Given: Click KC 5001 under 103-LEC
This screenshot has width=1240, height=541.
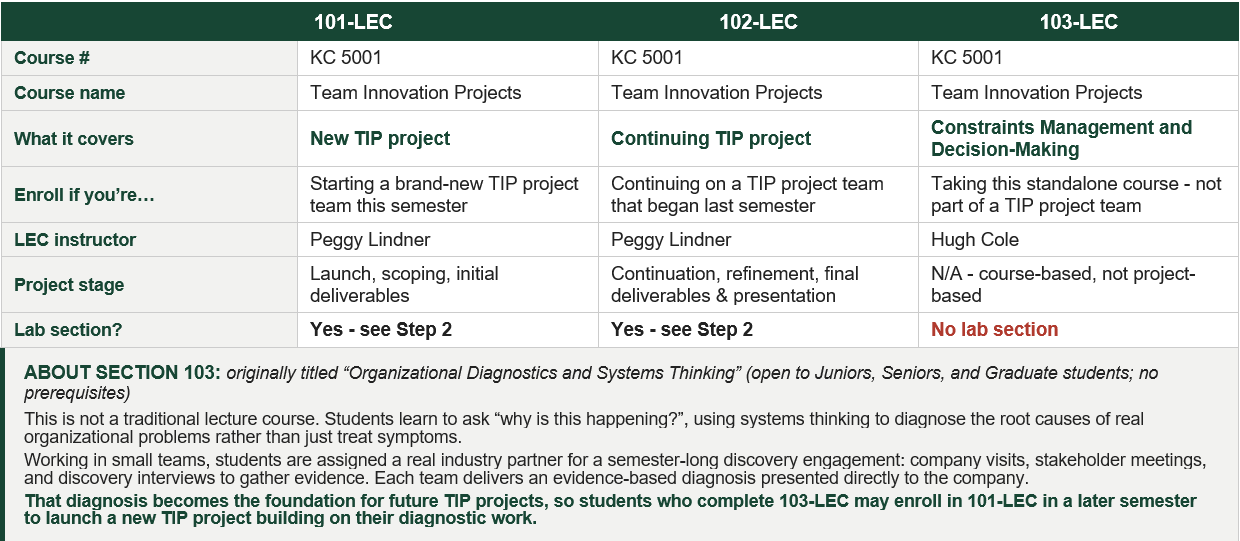Looking at the screenshot, I should pos(967,58).
